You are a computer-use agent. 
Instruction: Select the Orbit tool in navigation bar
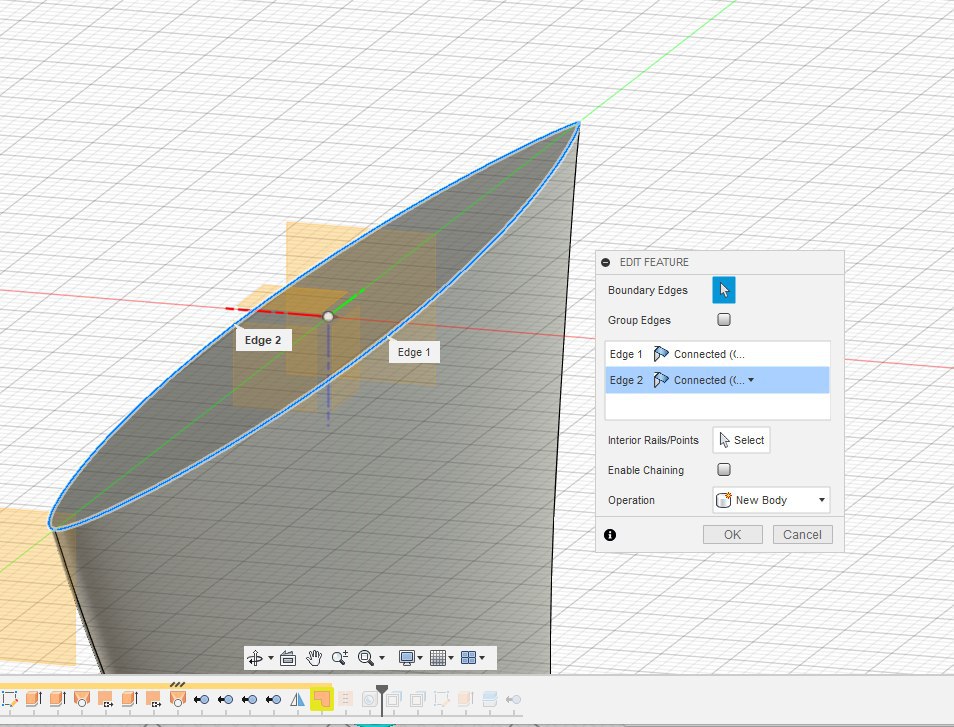(255, 658)
